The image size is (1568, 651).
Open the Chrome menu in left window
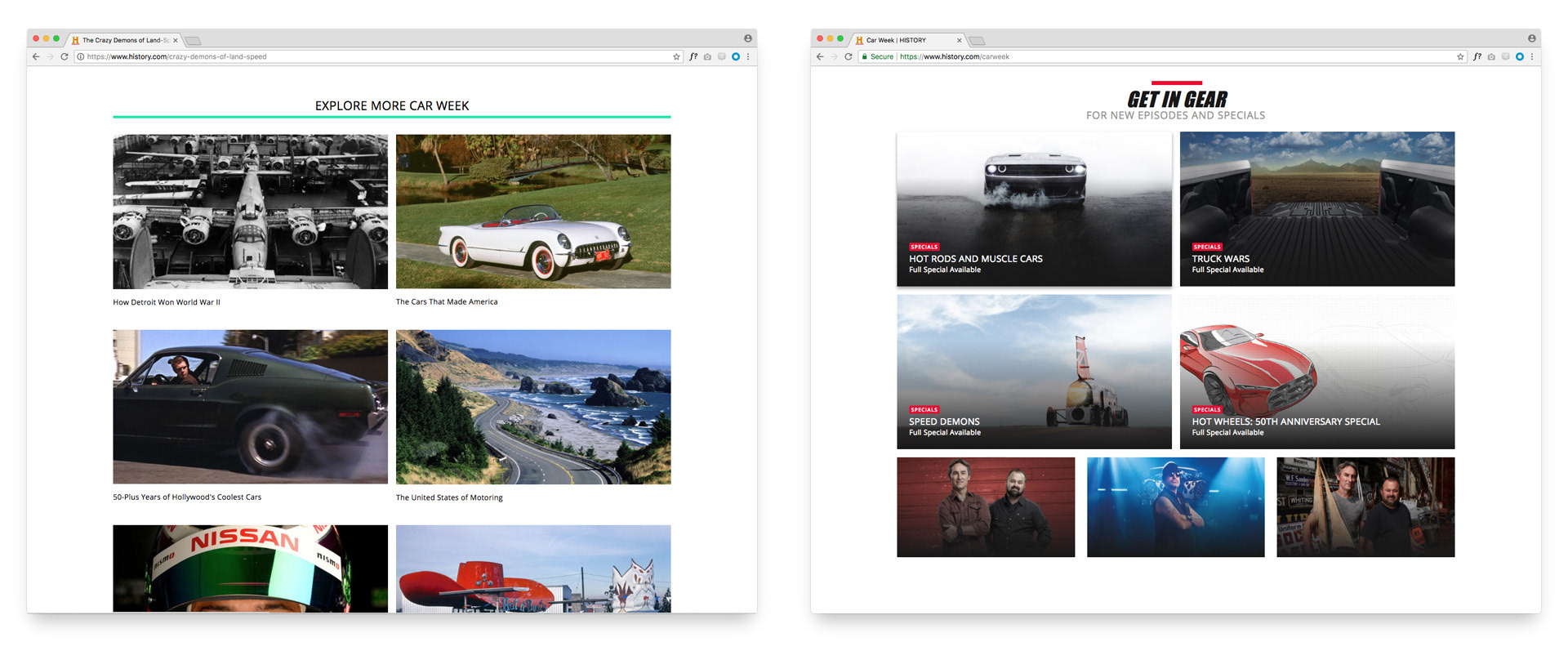[748, 56]
